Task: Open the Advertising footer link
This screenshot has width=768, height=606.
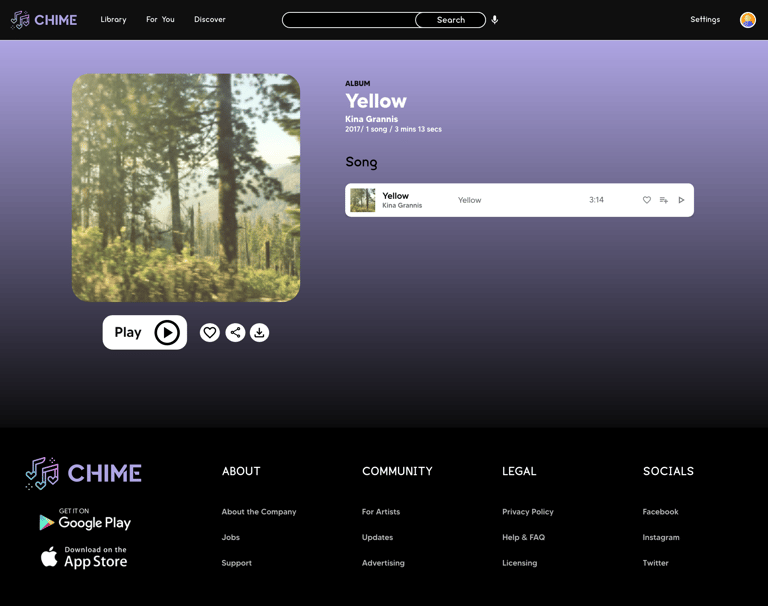Action: coord(383,563)
